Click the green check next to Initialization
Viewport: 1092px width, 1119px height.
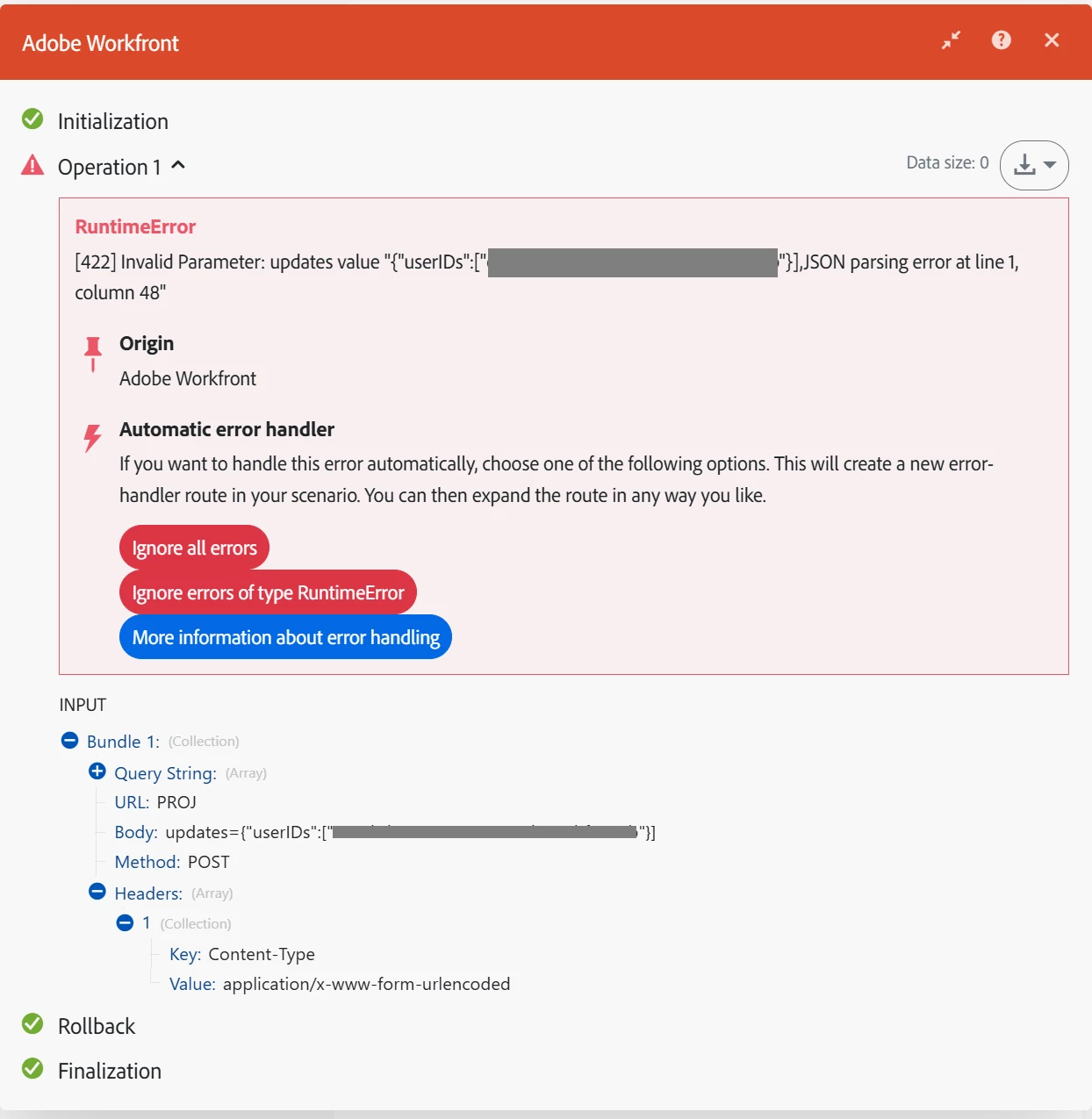pos(32,118)
